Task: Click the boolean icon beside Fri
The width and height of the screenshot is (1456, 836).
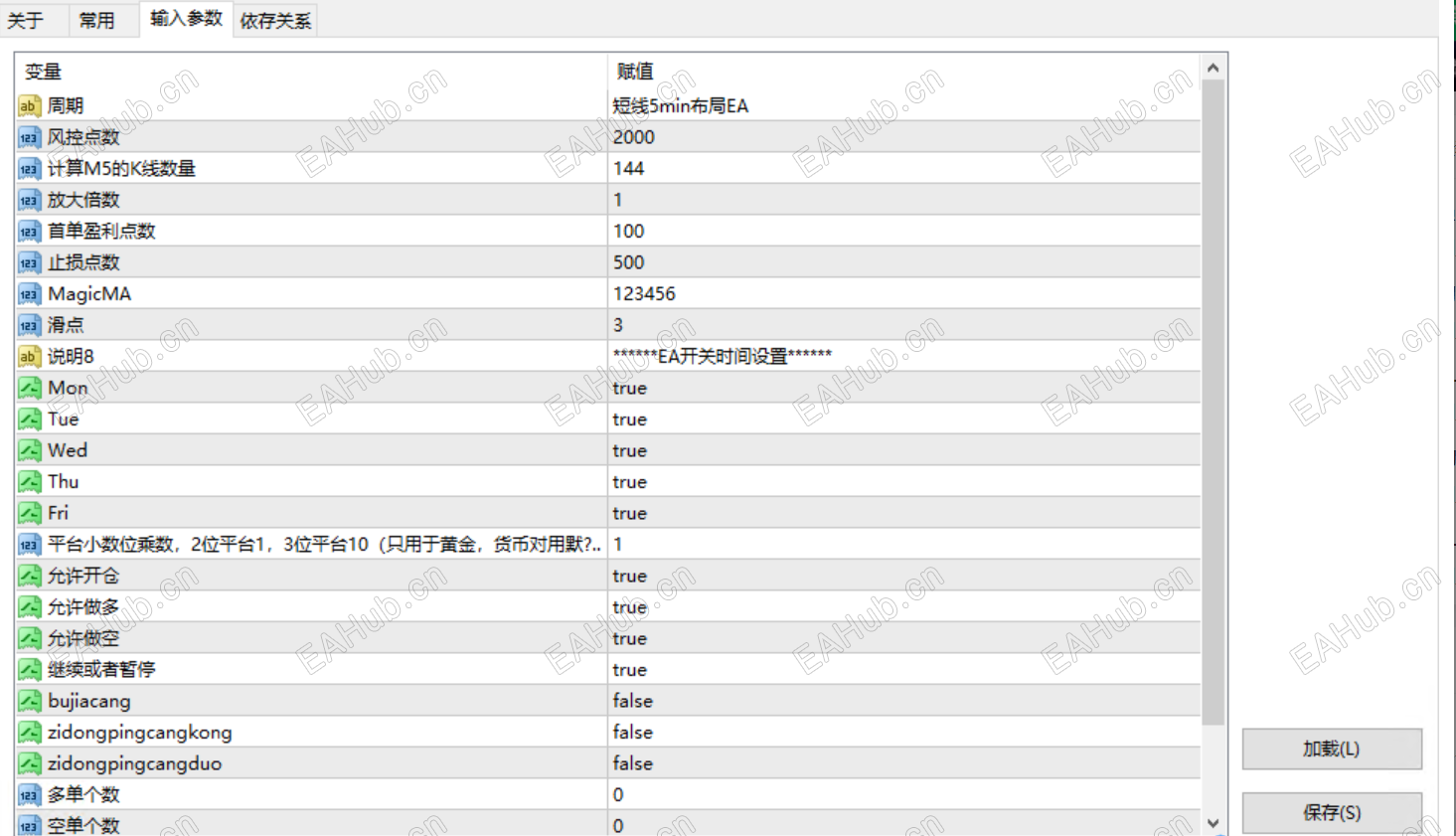Action: click(29, 513)
